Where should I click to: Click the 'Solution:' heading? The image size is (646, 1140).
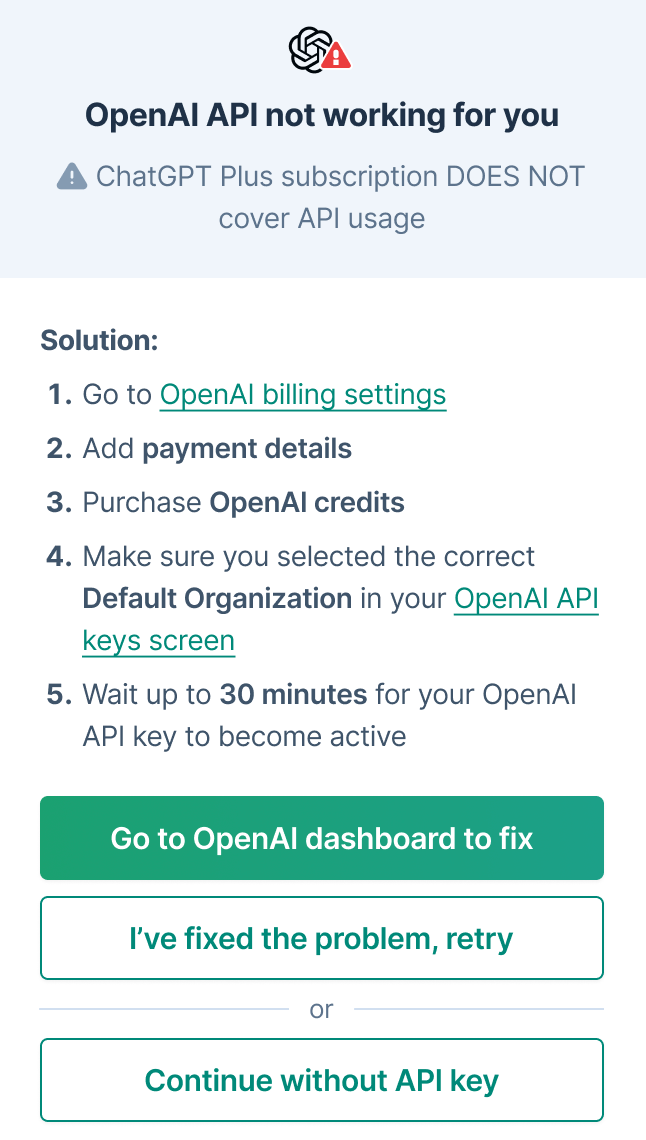pyautogui.click(x=100, y=340)
